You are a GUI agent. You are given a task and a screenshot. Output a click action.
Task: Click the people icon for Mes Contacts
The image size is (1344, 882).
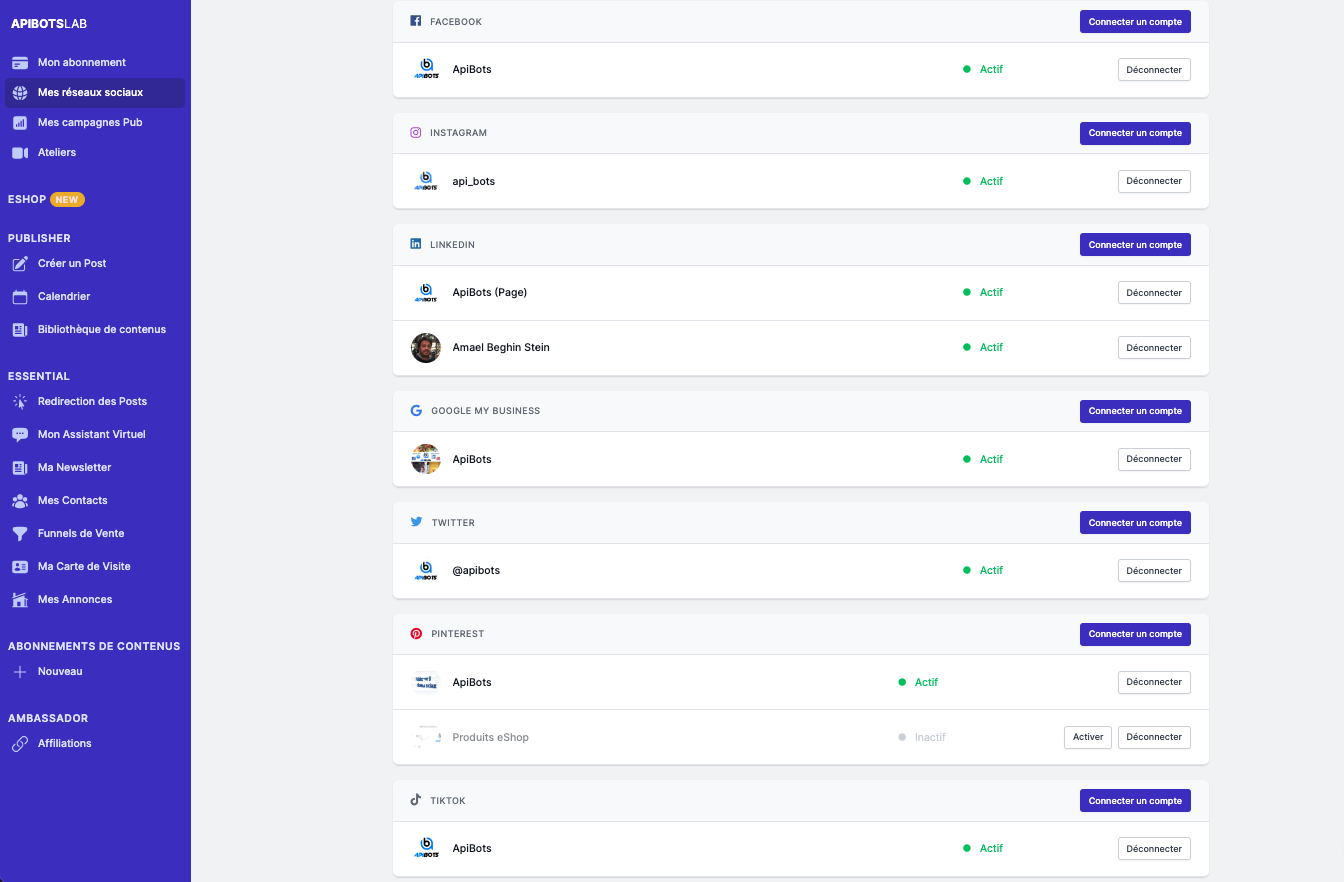[x=20, y=501]
